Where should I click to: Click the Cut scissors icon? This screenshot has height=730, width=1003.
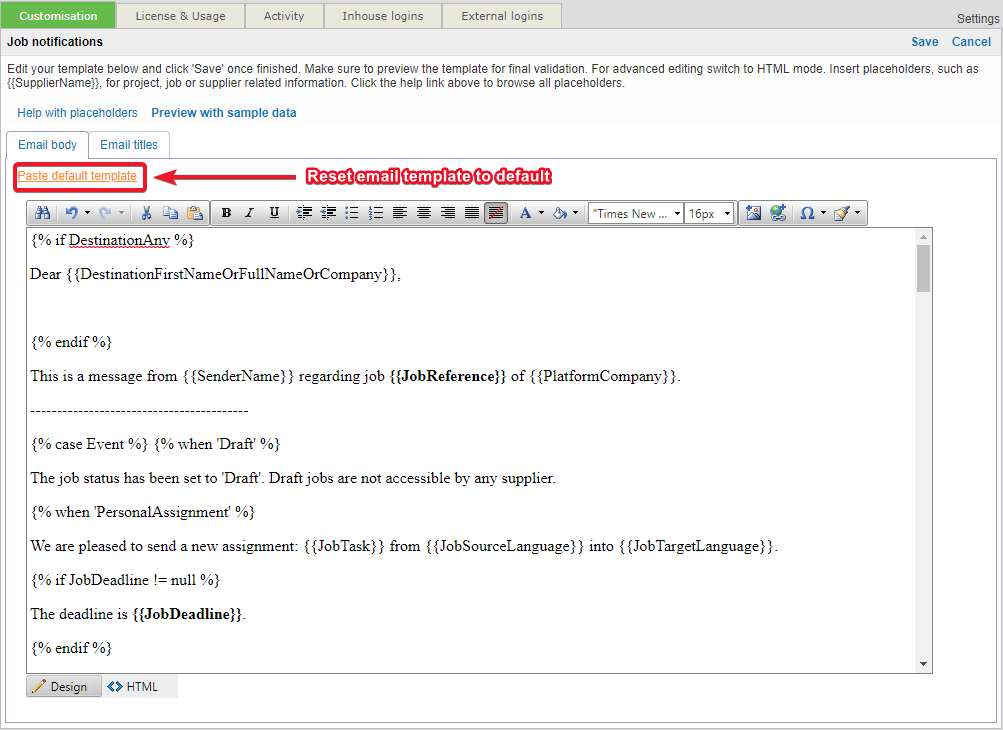(x=146, y=213)
